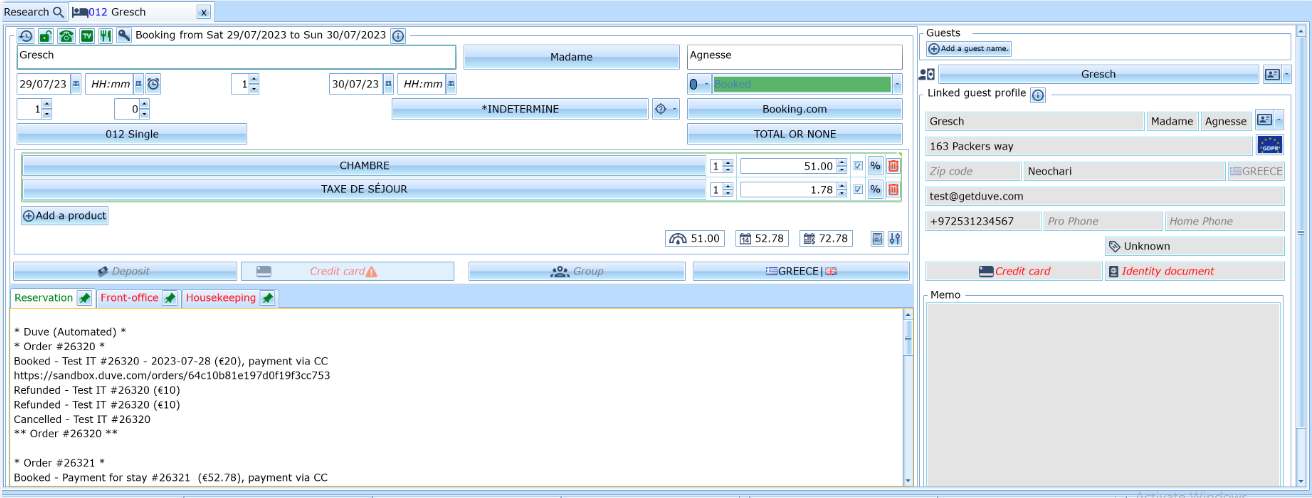Open arrival HH:mm time picker
Image resolution: width=1312 pixels, height=498 pixels.
click(139, 84)
